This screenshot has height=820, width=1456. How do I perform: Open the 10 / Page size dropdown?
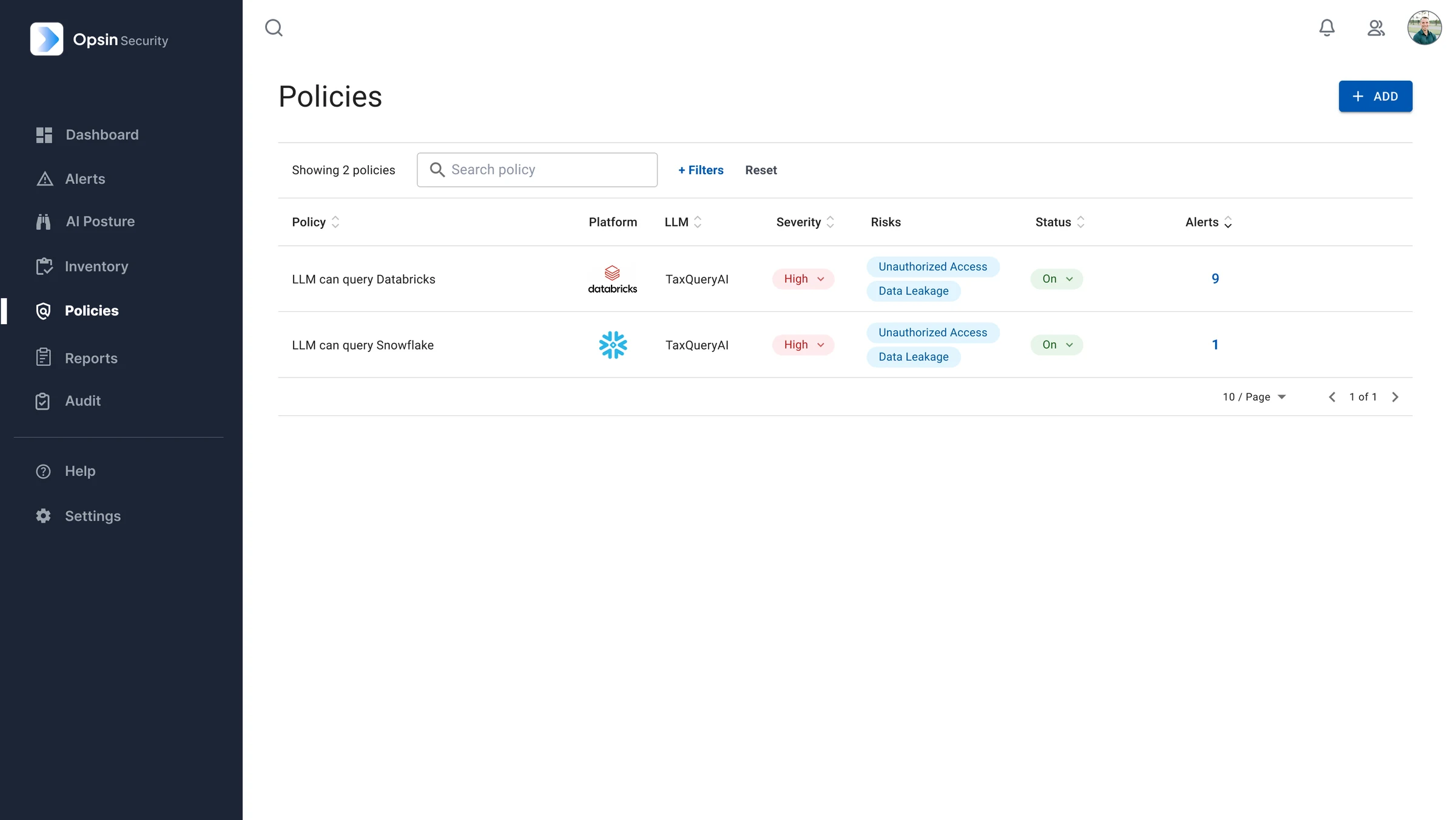[x=1254, y=397]
